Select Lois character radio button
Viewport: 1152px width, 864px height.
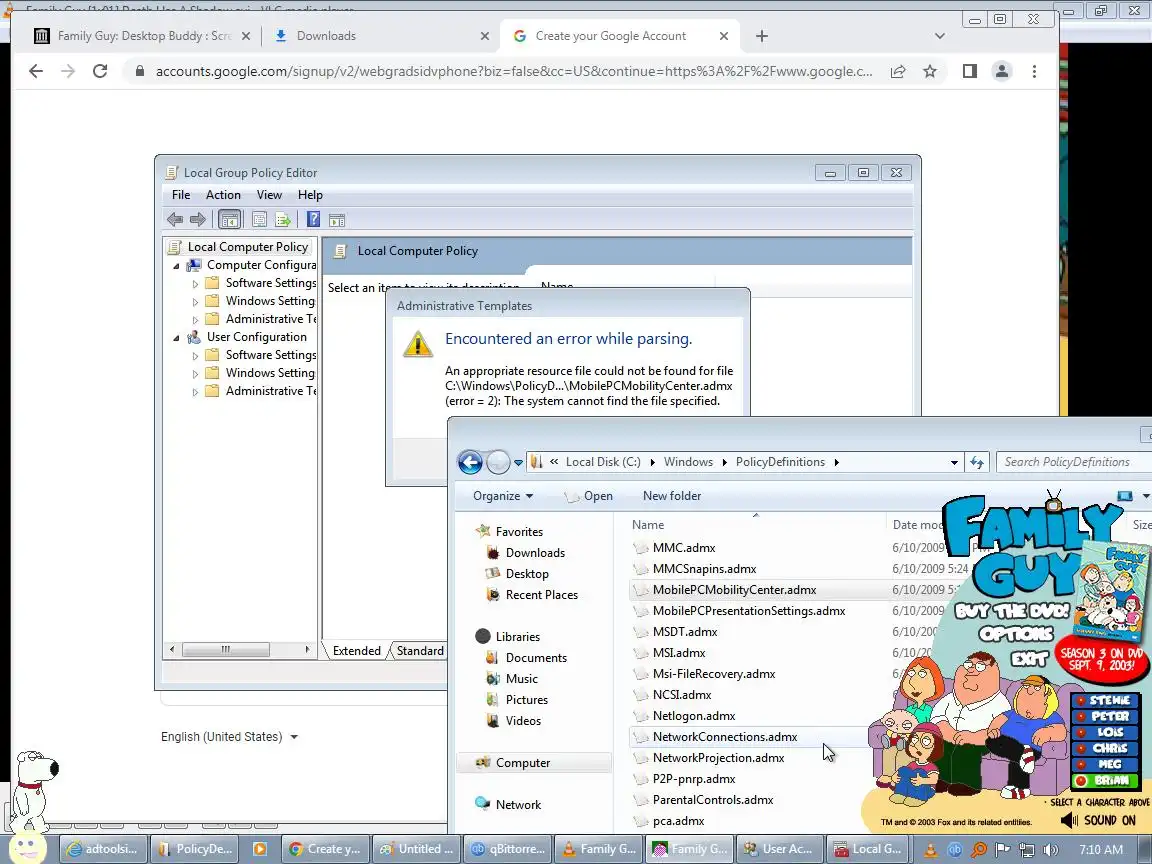click(x=1081, y=732)
